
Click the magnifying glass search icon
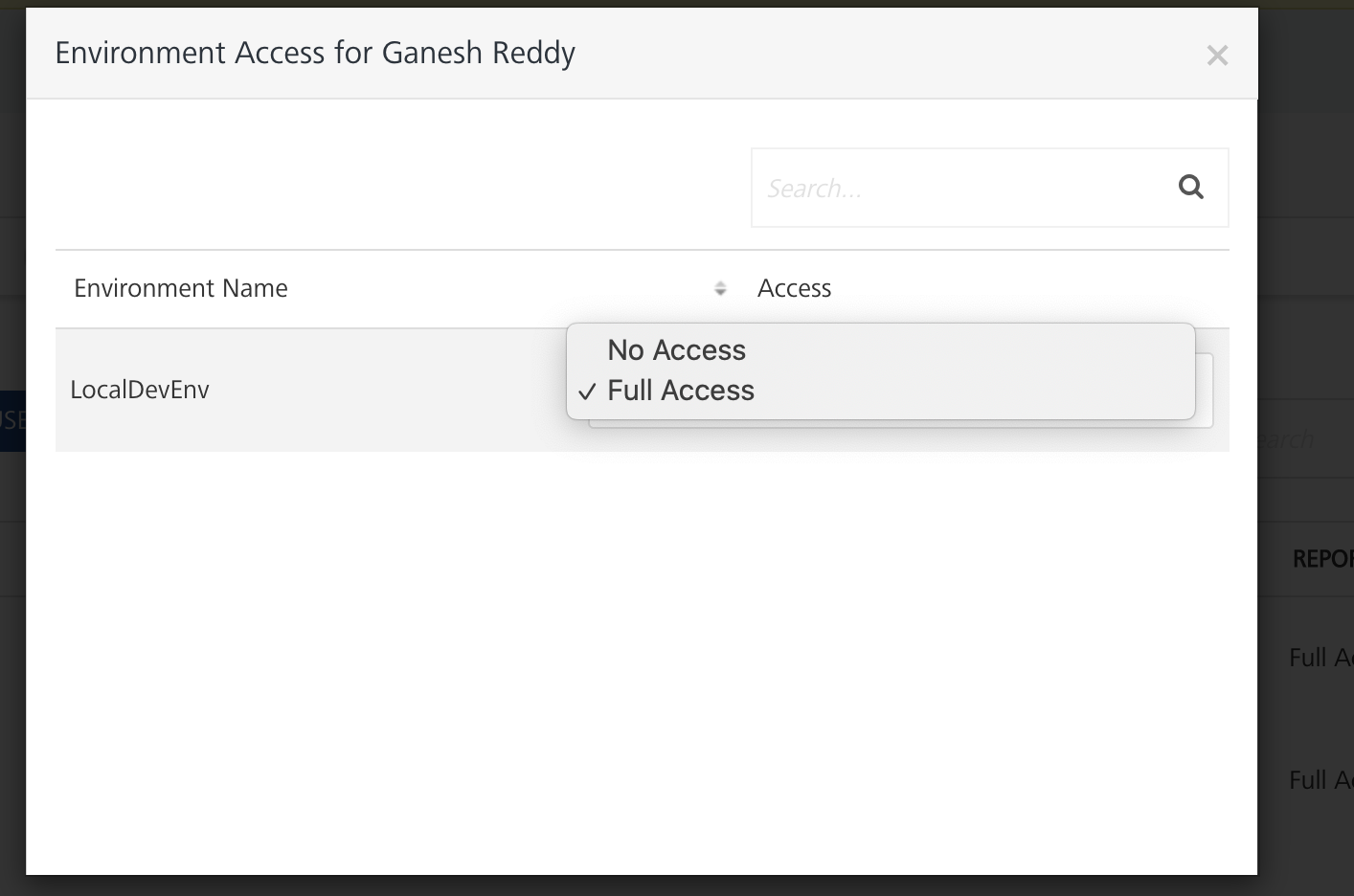coord(1190,187)
